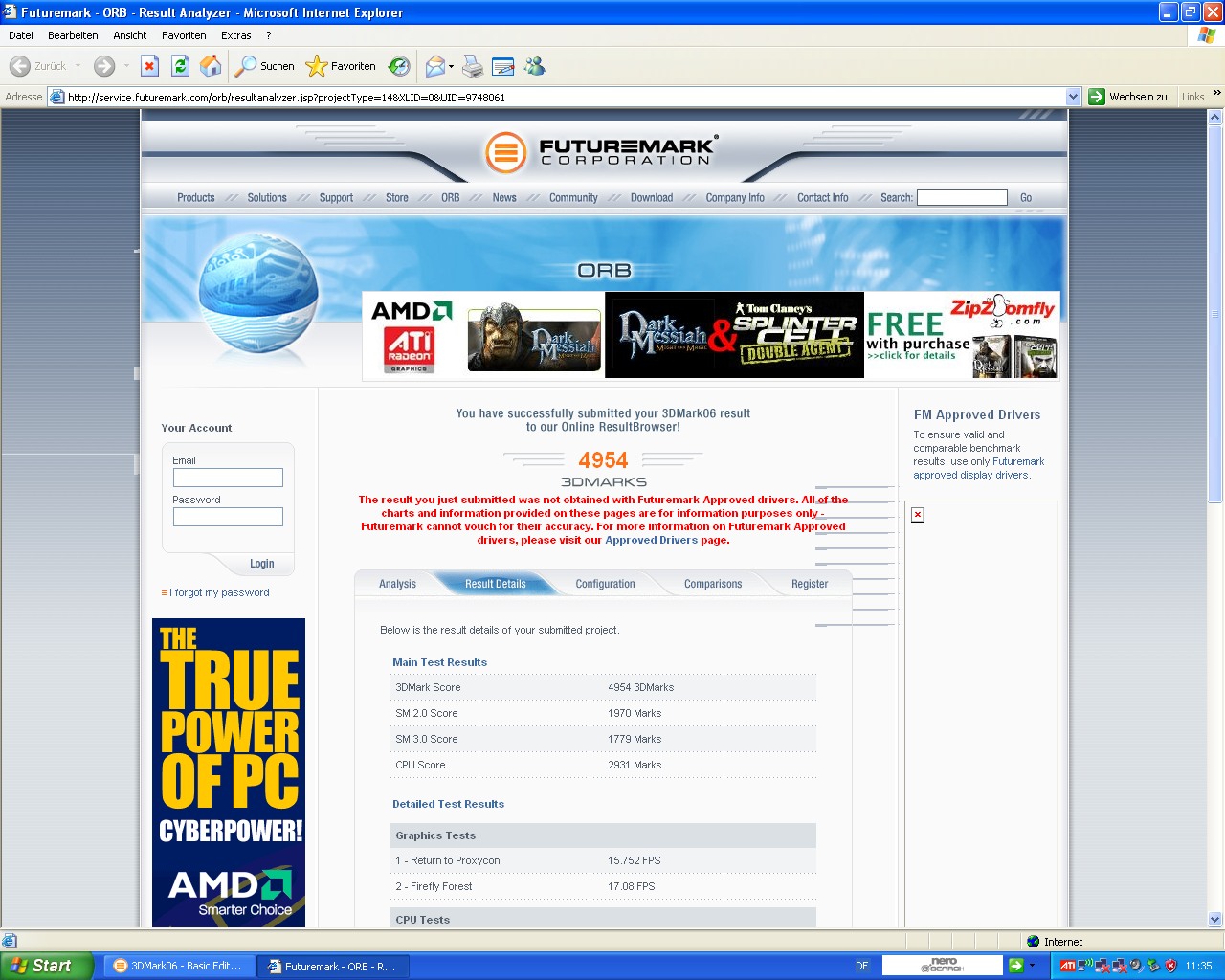Open the Ansicht menu
Image resolution: width=1225 pixels, height=980 pixels.
pyautogui.click(x=130, y=35)
